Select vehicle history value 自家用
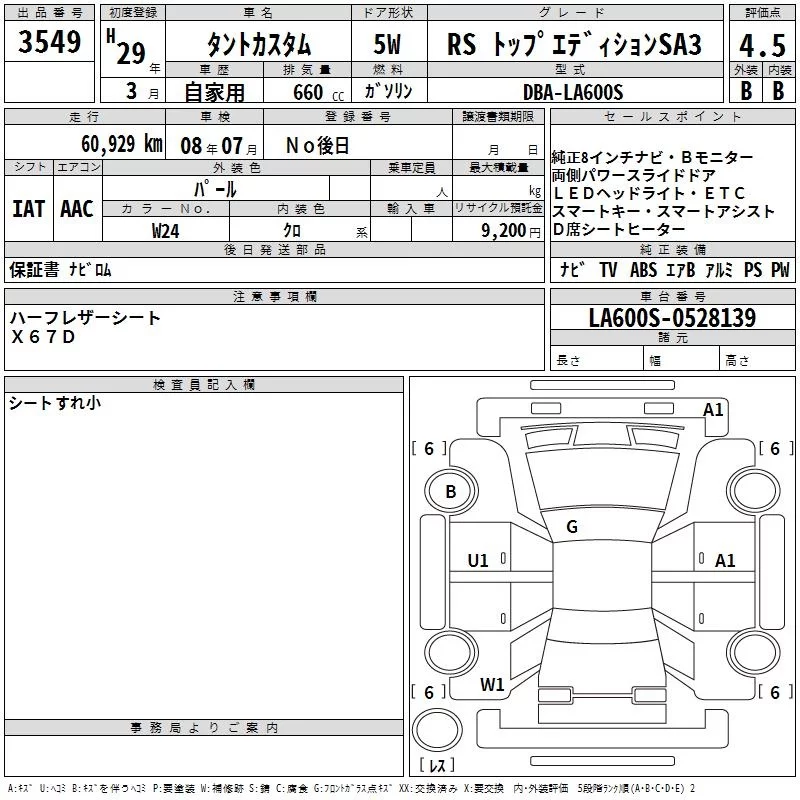 (x=214, y=92)
